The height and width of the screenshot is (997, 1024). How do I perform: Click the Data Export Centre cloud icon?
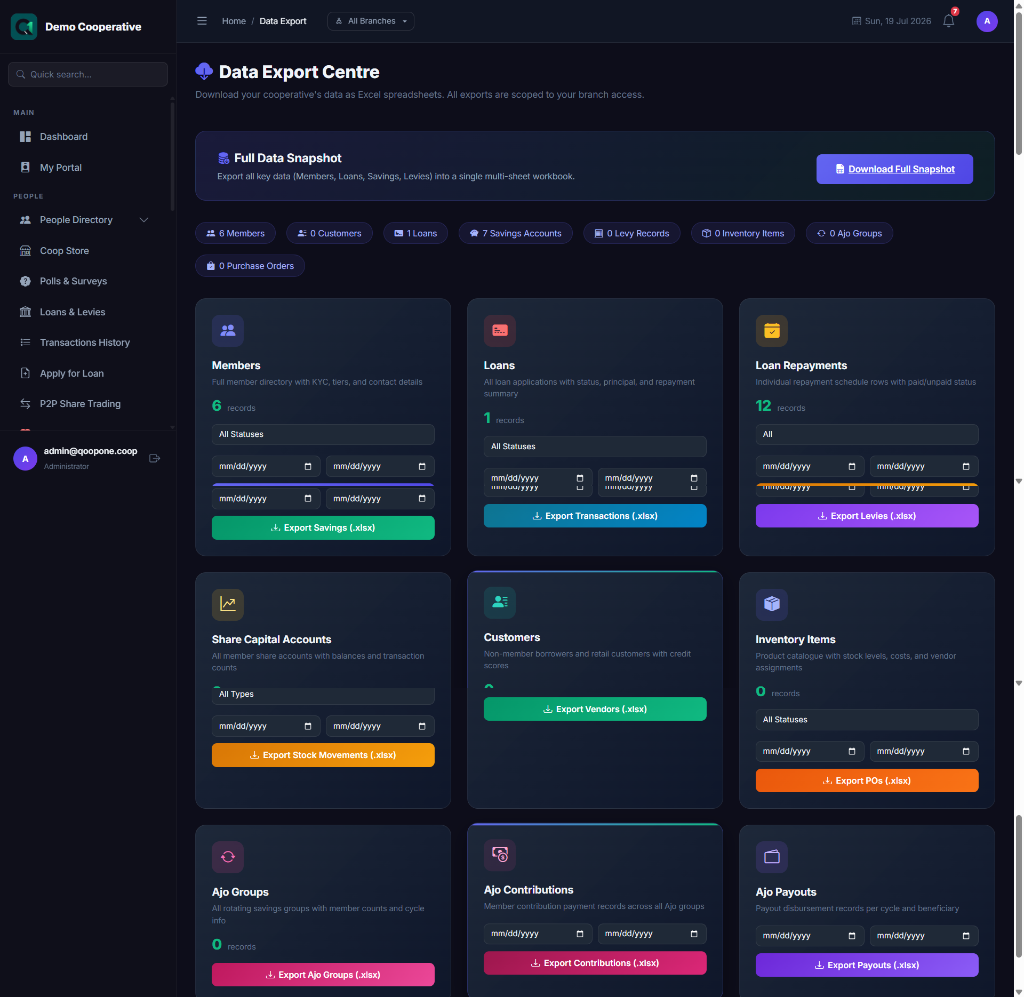coord(204,71)
